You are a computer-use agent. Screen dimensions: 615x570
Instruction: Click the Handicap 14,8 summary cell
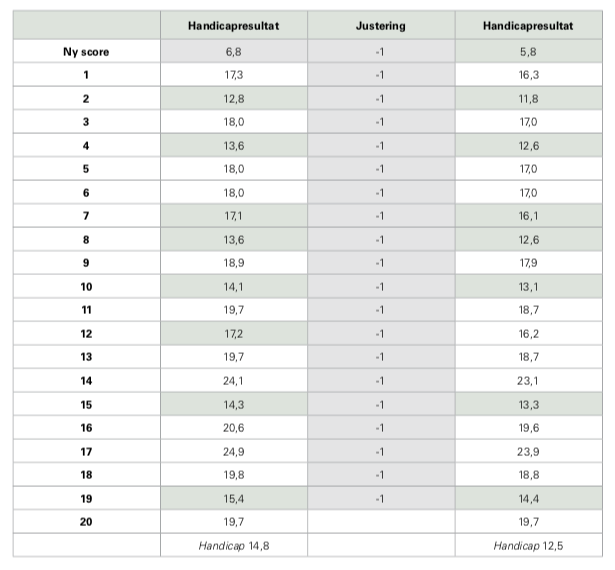(233, 545)
